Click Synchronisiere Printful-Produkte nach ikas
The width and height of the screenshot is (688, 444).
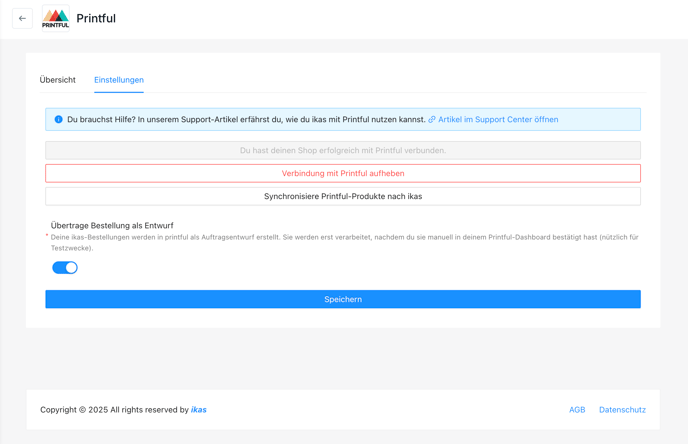coord(343,196)
